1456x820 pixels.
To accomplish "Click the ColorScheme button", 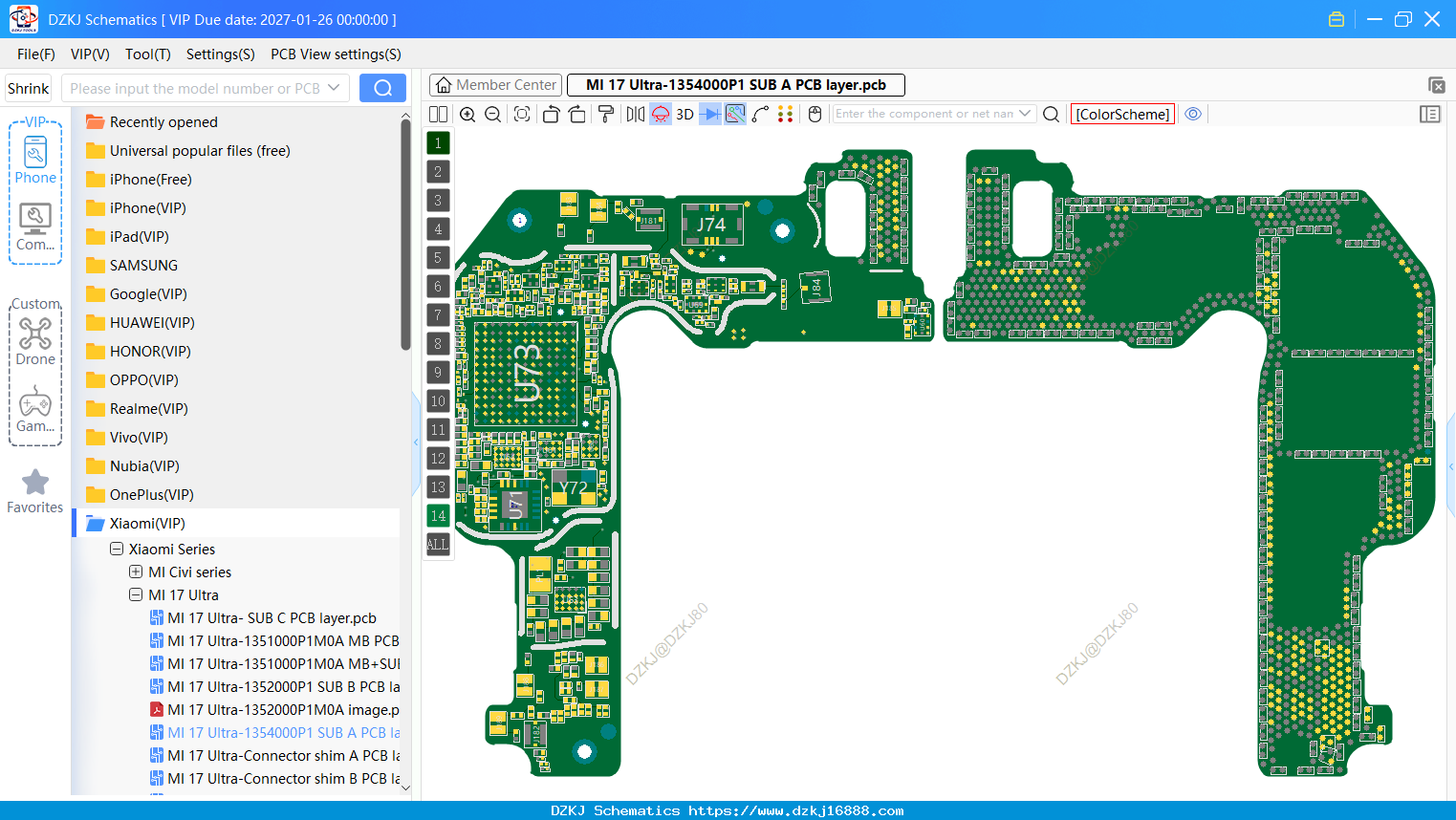I will (1122, 115).
